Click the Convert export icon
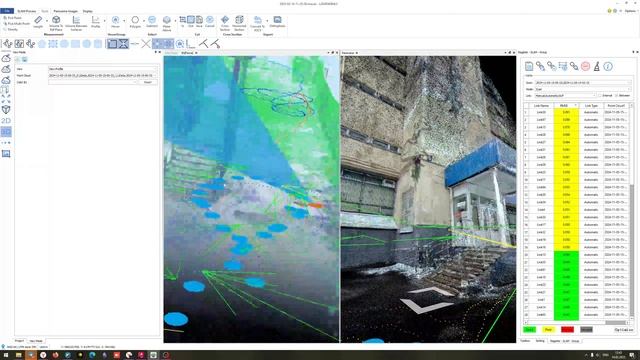This screenshot has width=640, height=360. 258,23
